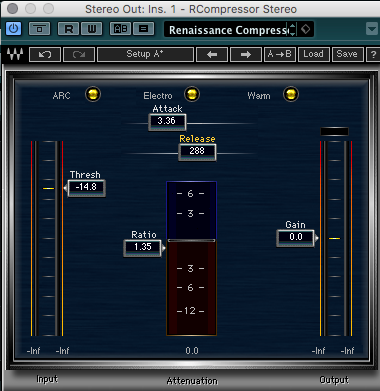Click the Ratio value 1.35 control

click(143, 248)
